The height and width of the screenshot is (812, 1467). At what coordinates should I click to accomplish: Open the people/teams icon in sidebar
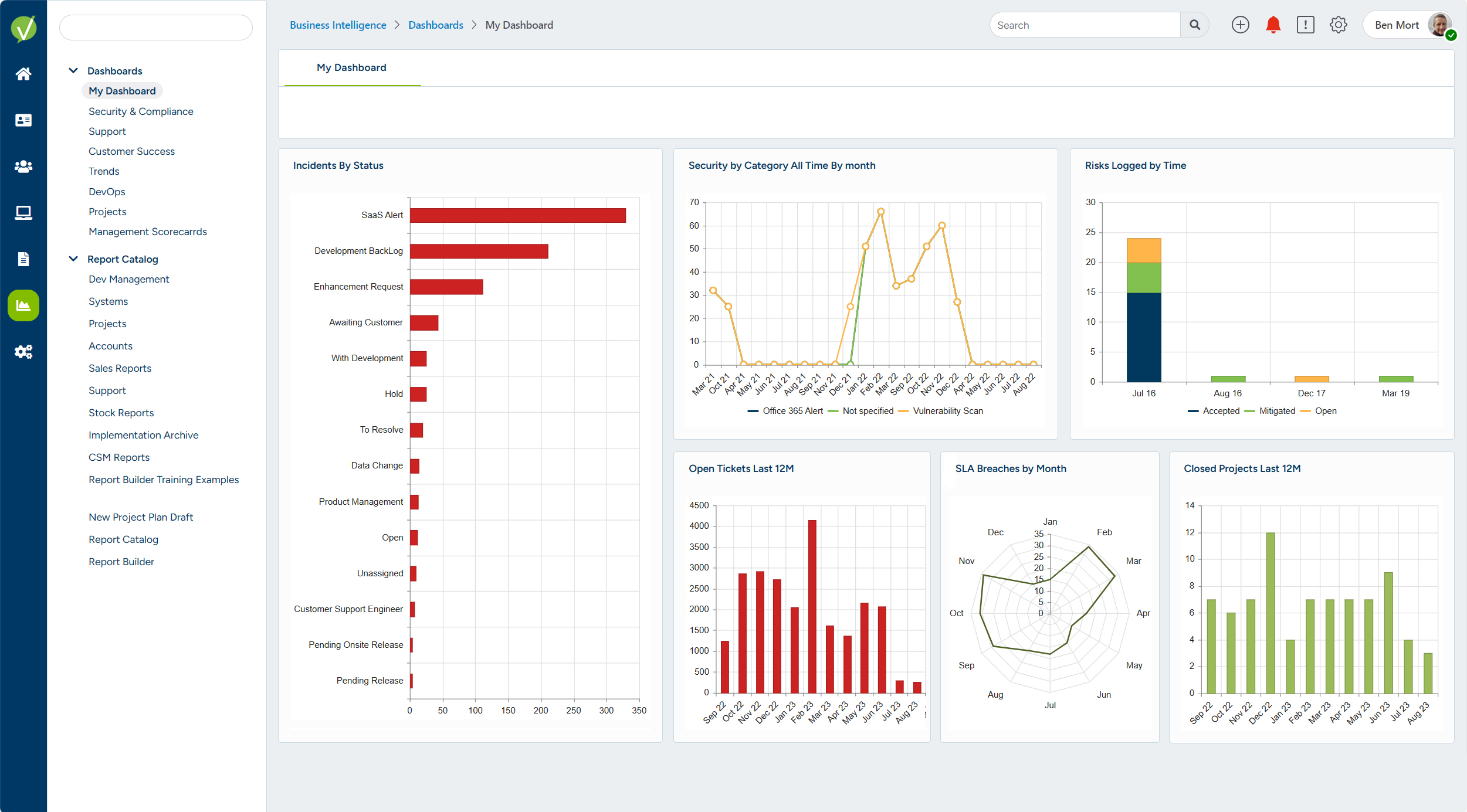pyautogui.click(x=23, y=166)
